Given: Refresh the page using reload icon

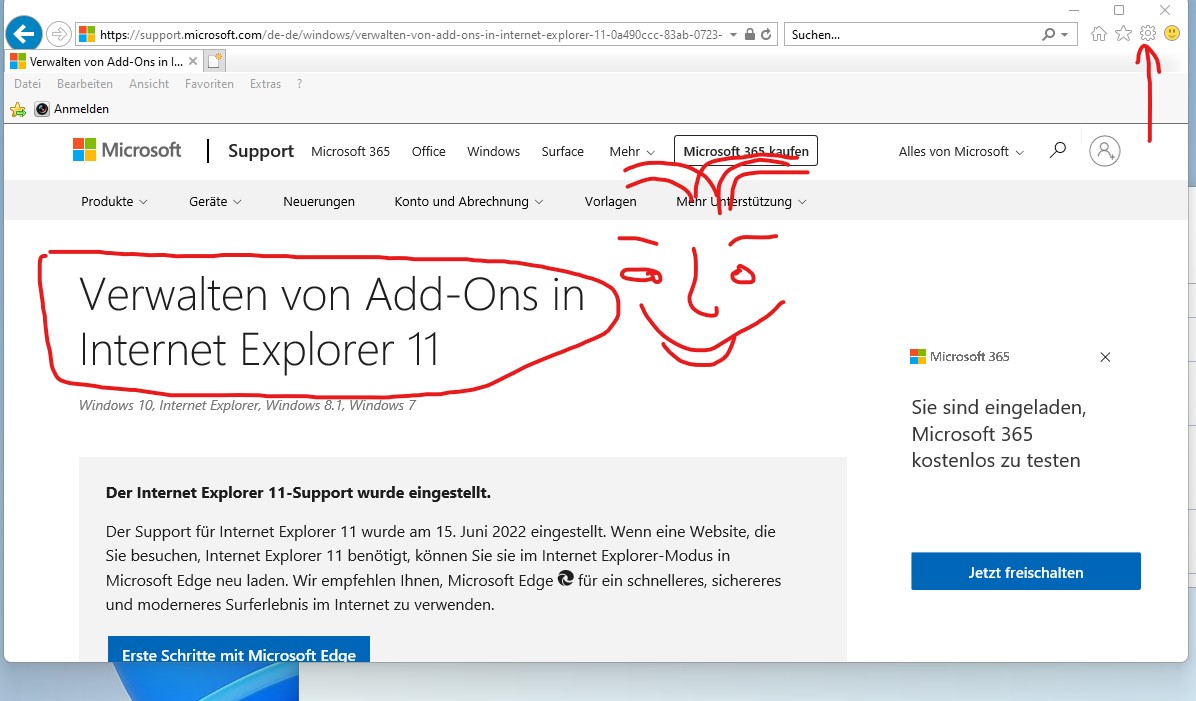Looking at the screenshot, I should pyautogui.click(x=766, y=34).
